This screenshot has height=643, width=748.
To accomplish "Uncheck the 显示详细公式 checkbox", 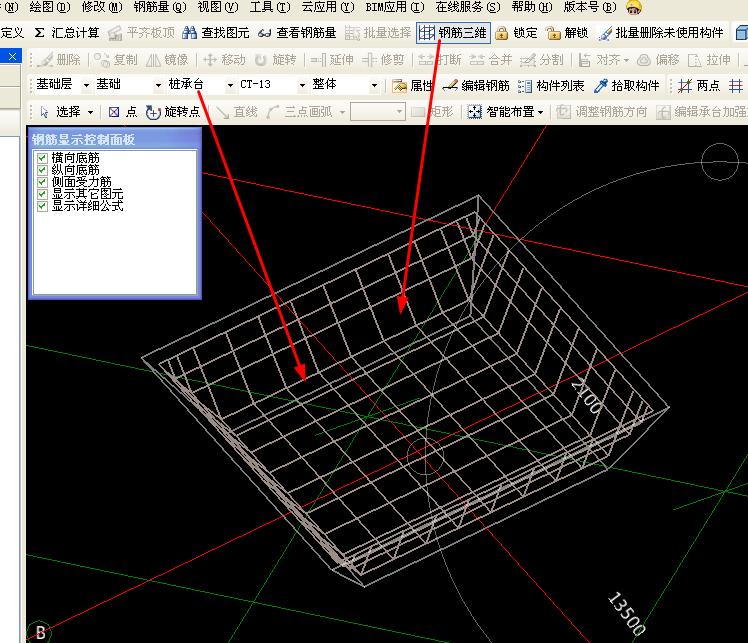I will pyautogui.click(x=42, y=206).
